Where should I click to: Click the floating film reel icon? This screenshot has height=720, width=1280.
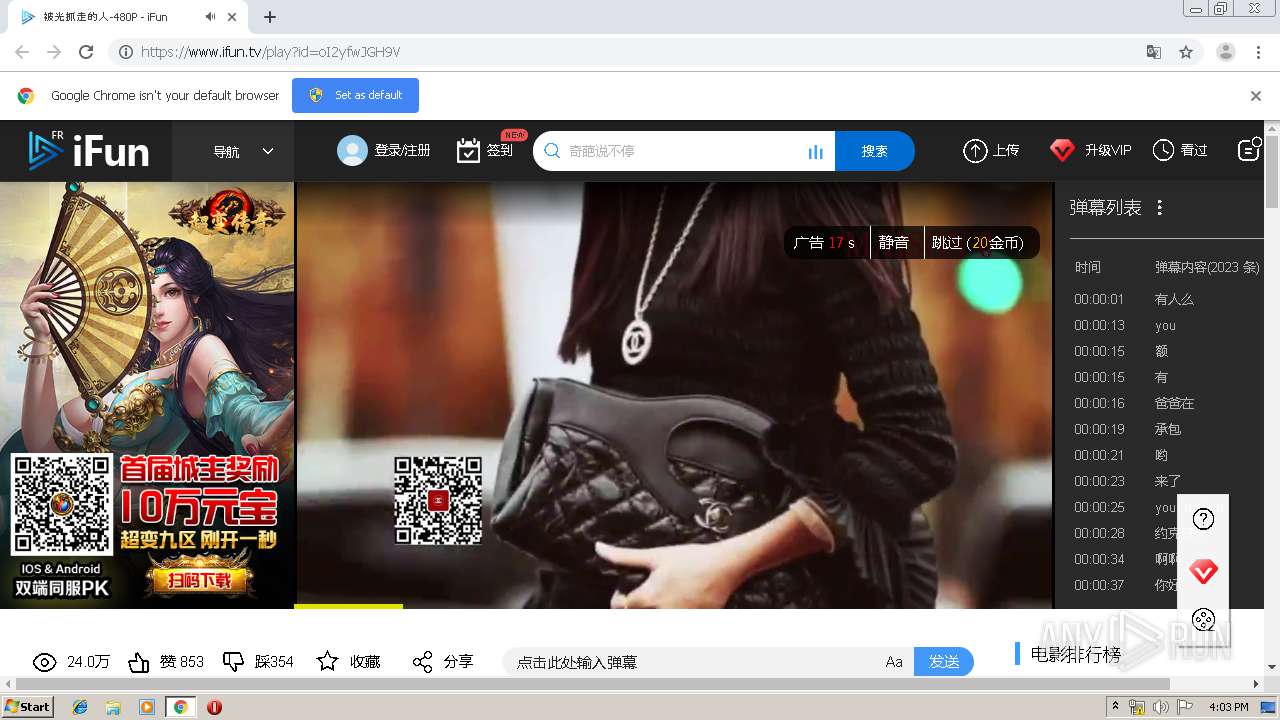click(x=1204, y=620)
